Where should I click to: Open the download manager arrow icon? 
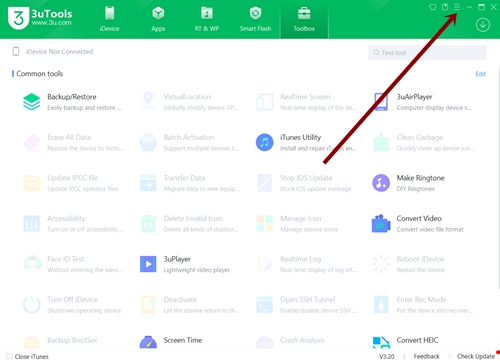(483, 25)
